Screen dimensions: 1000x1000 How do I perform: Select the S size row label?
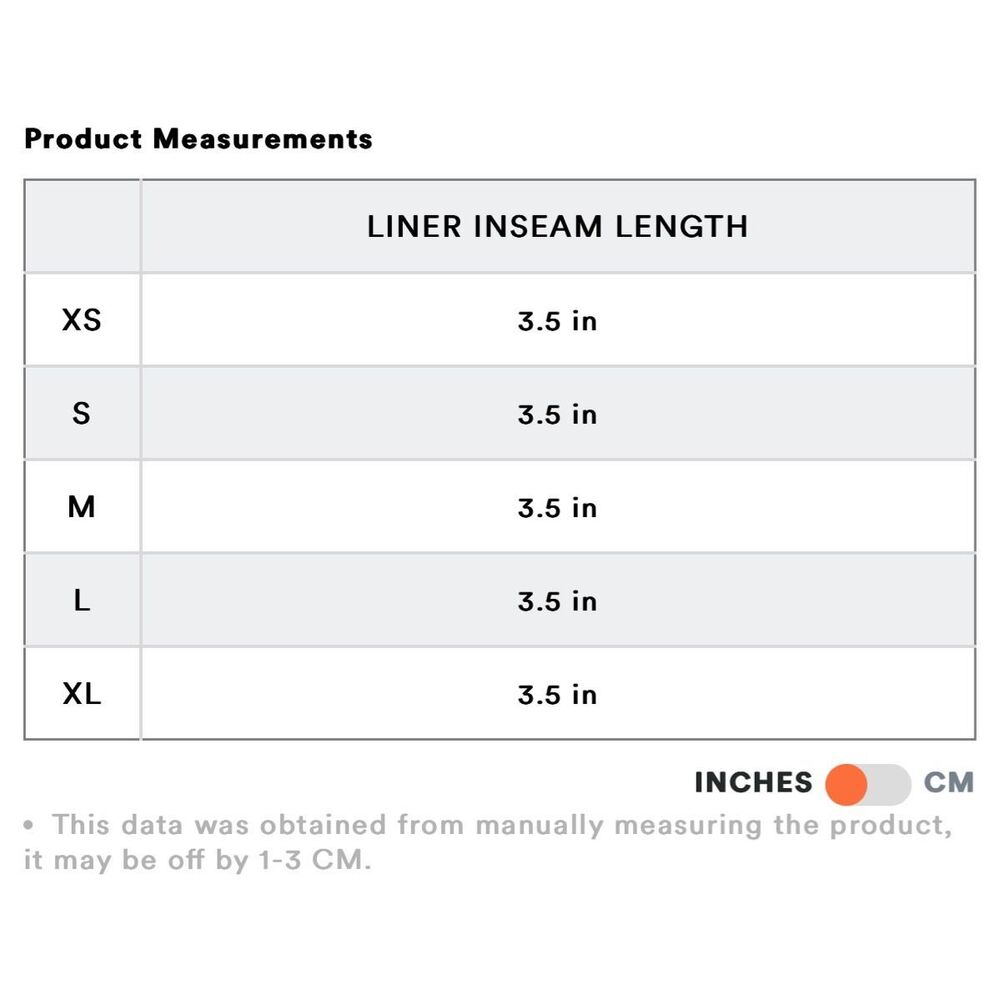point(82,413)
